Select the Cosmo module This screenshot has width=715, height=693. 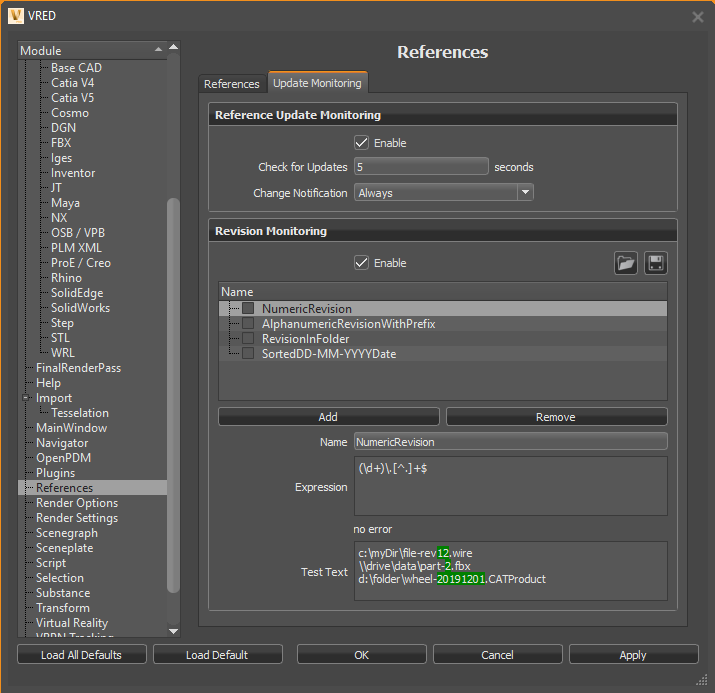click(70, 113)
